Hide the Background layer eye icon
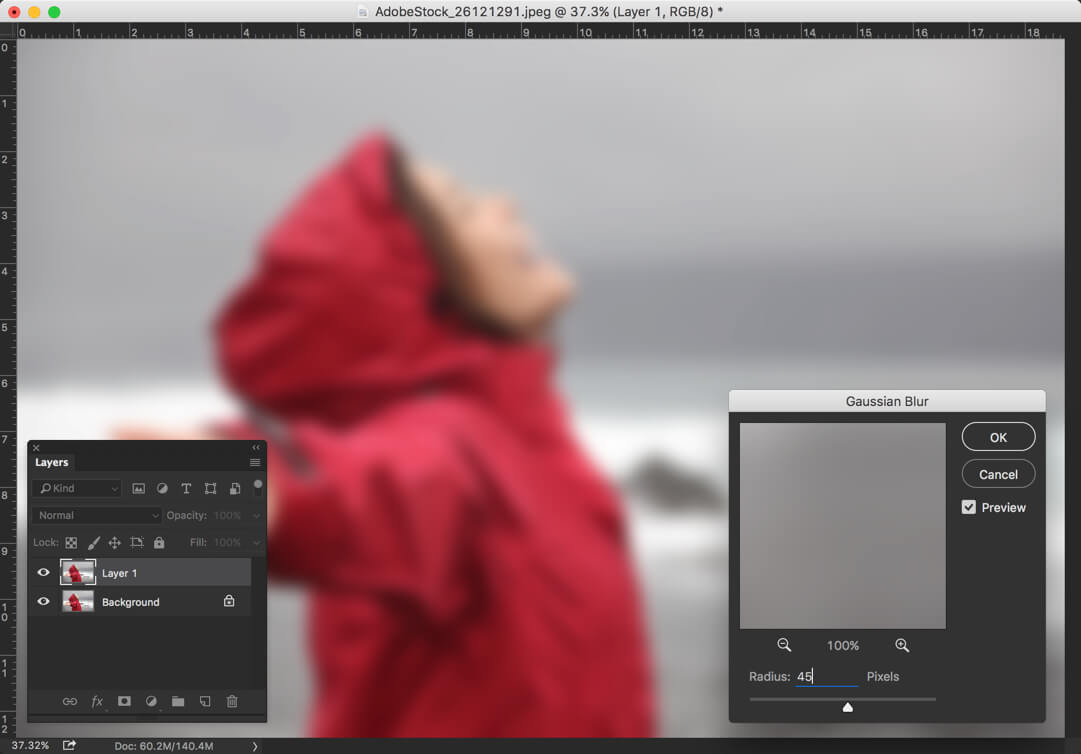 43,602
